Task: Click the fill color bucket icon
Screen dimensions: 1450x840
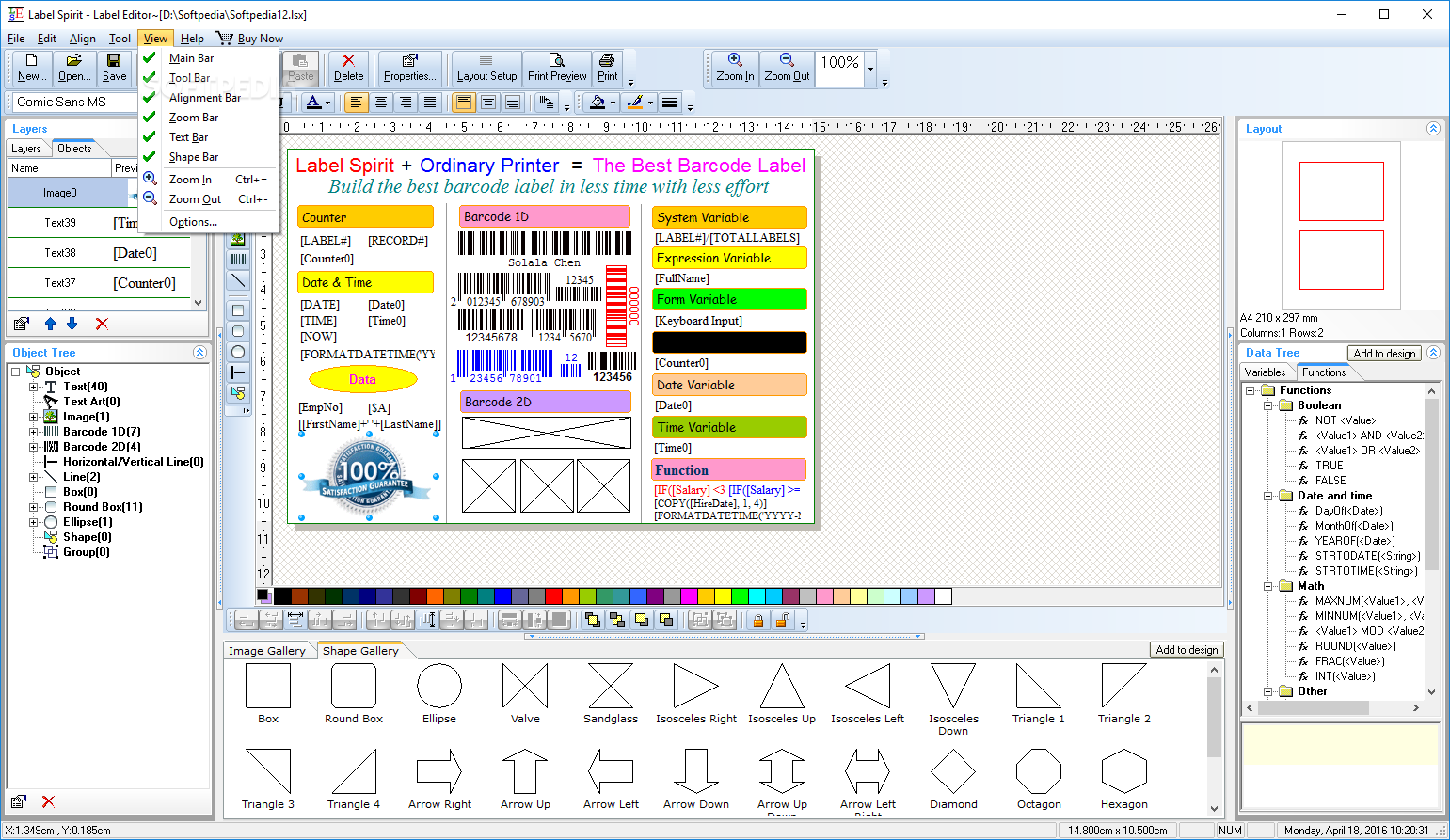Action: point(597,103)
